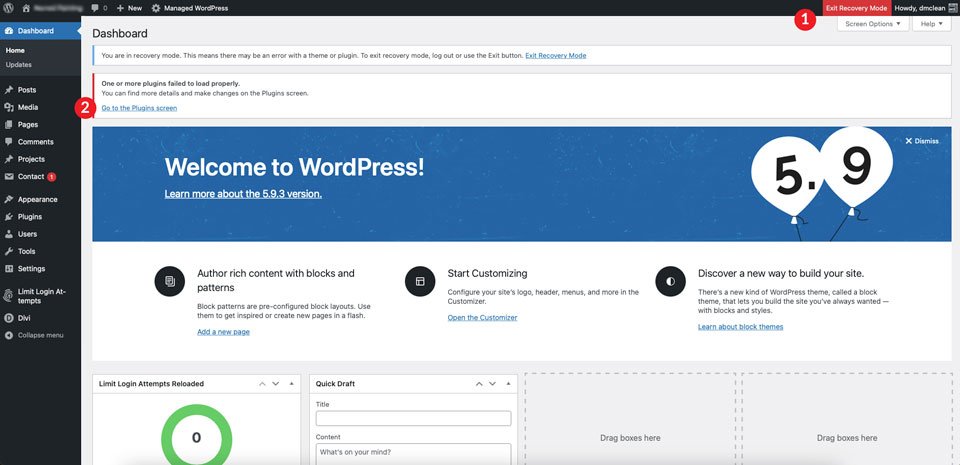Click the Divi icon in the sidebar
The width and height of the screenshot is (960, 465).
click(9, 318)
